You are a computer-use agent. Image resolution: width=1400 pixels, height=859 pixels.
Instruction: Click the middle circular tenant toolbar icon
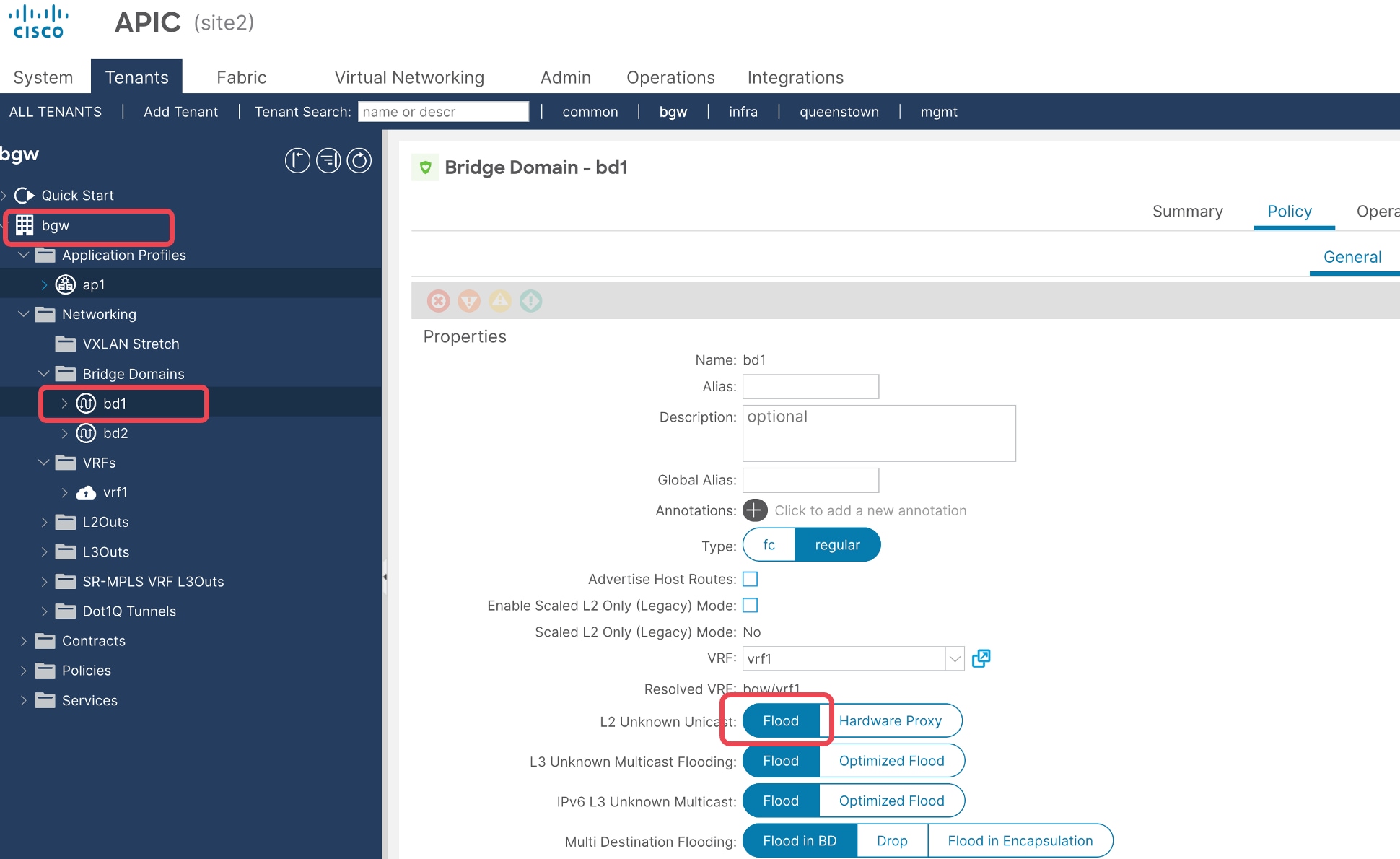328,160
